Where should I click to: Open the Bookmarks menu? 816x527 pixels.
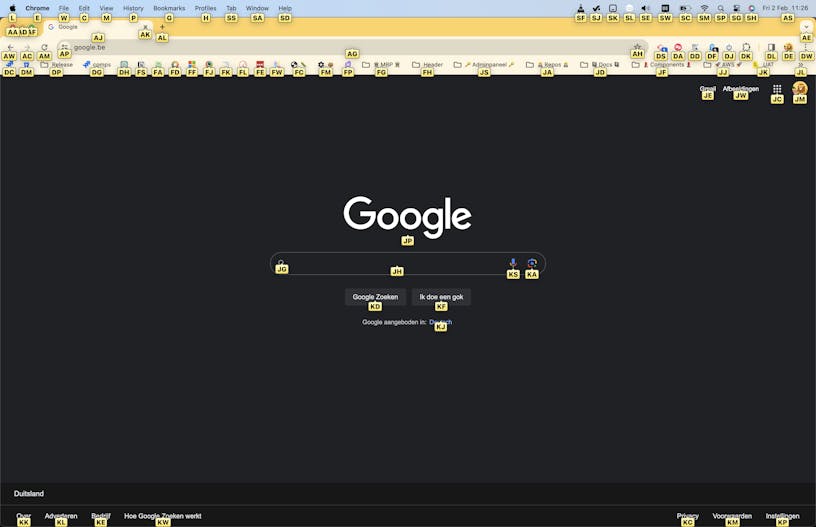click(x=169, y=8)
